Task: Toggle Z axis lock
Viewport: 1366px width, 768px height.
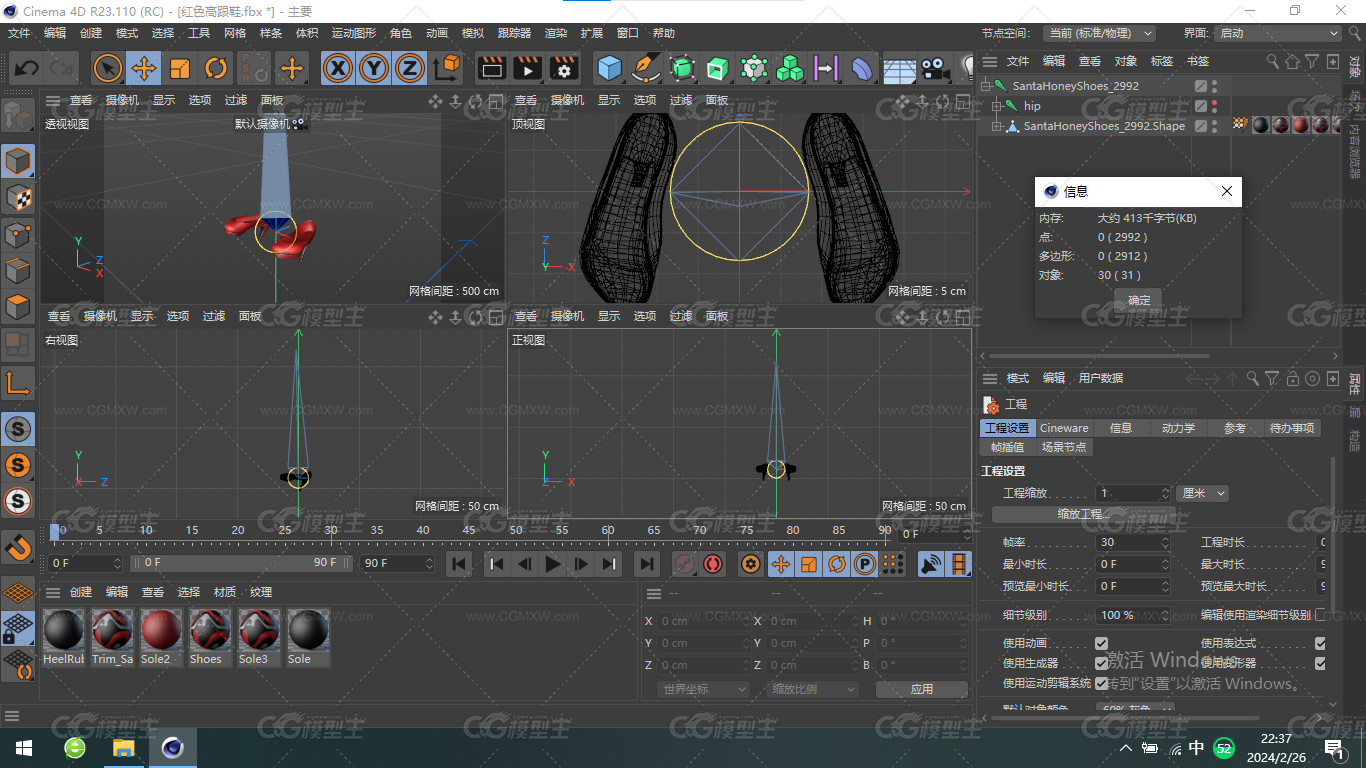Action: point(410,68)
